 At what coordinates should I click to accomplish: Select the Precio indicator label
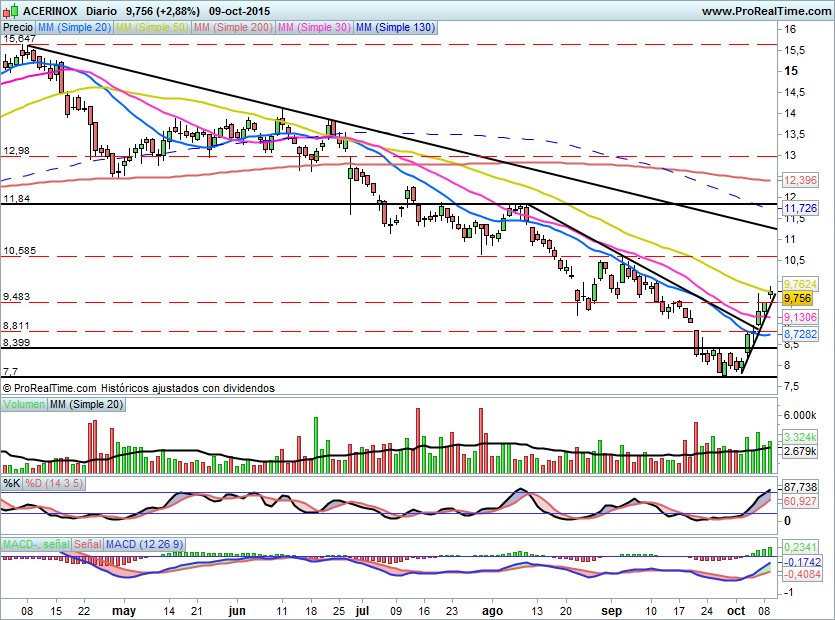point(17,28)
